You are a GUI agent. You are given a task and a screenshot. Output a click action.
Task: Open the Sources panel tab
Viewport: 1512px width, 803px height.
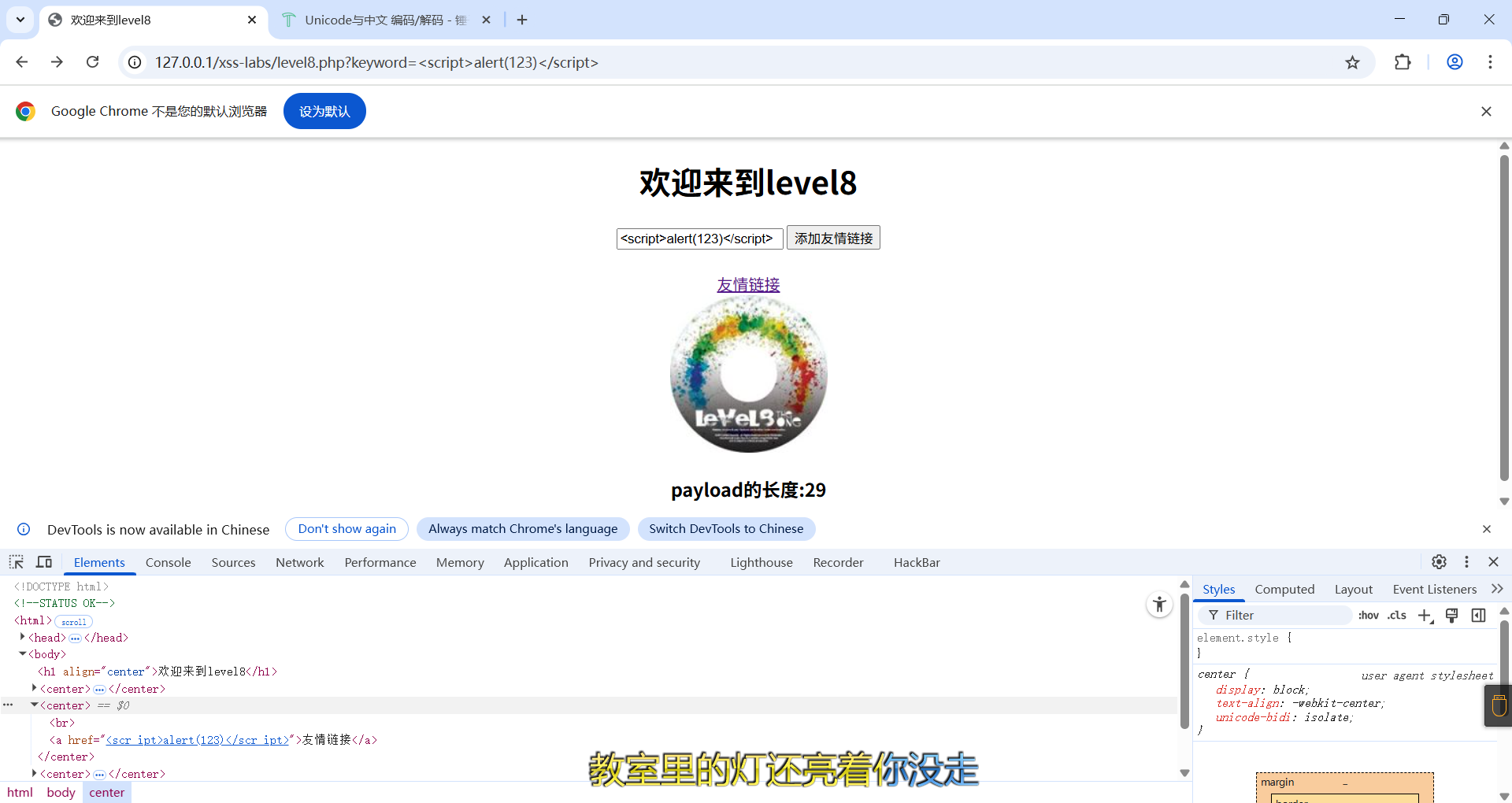coord(233,562)
